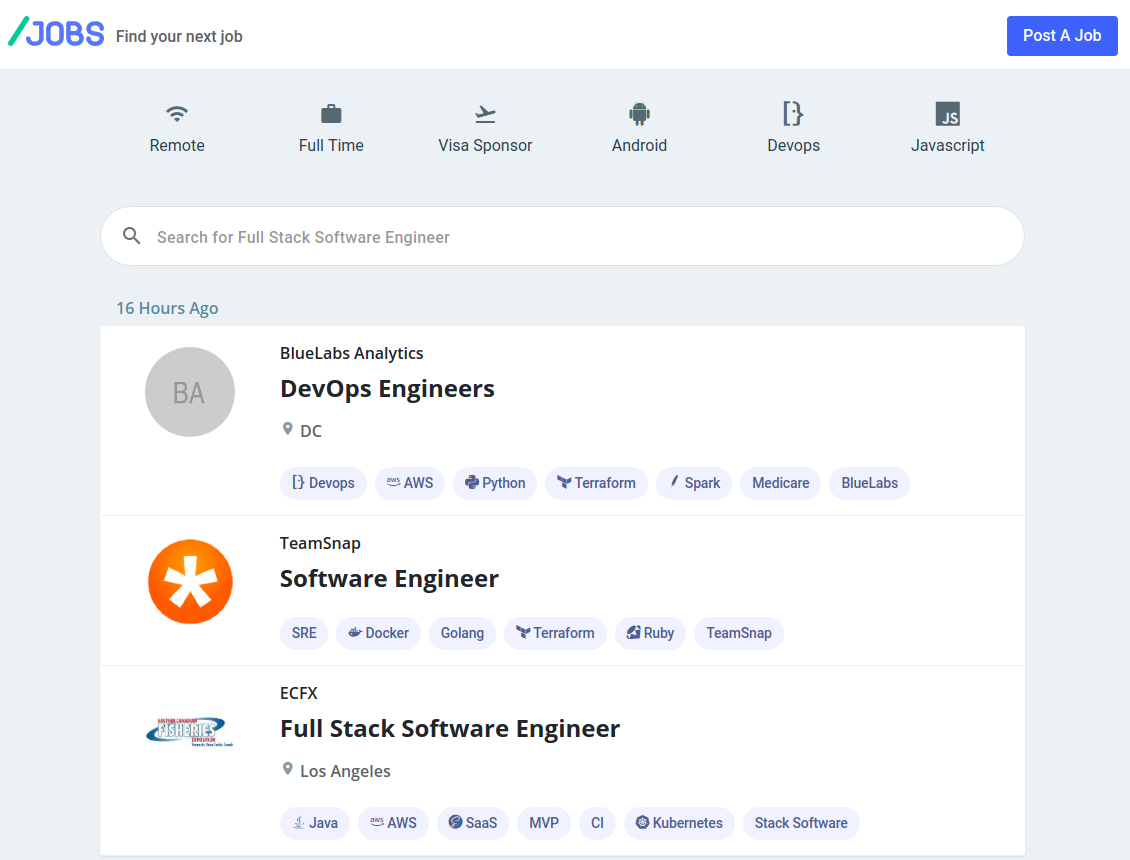The image size is (1130, 860).
Task: Click the Visa Sponsor airplane icon
Action: (485, 113)
